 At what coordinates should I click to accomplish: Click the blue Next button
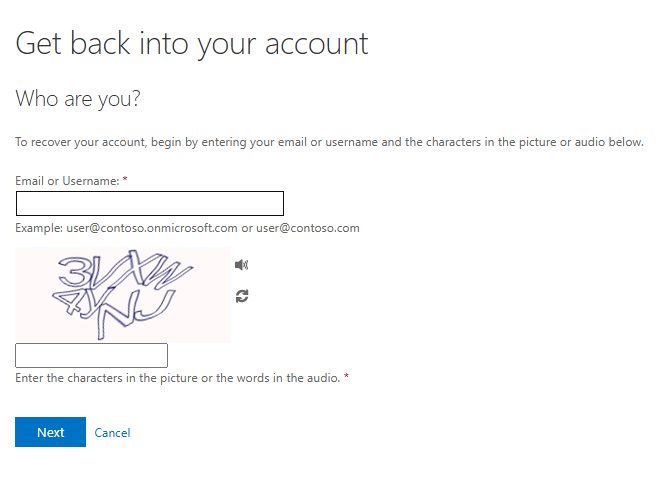pos(50,432)
